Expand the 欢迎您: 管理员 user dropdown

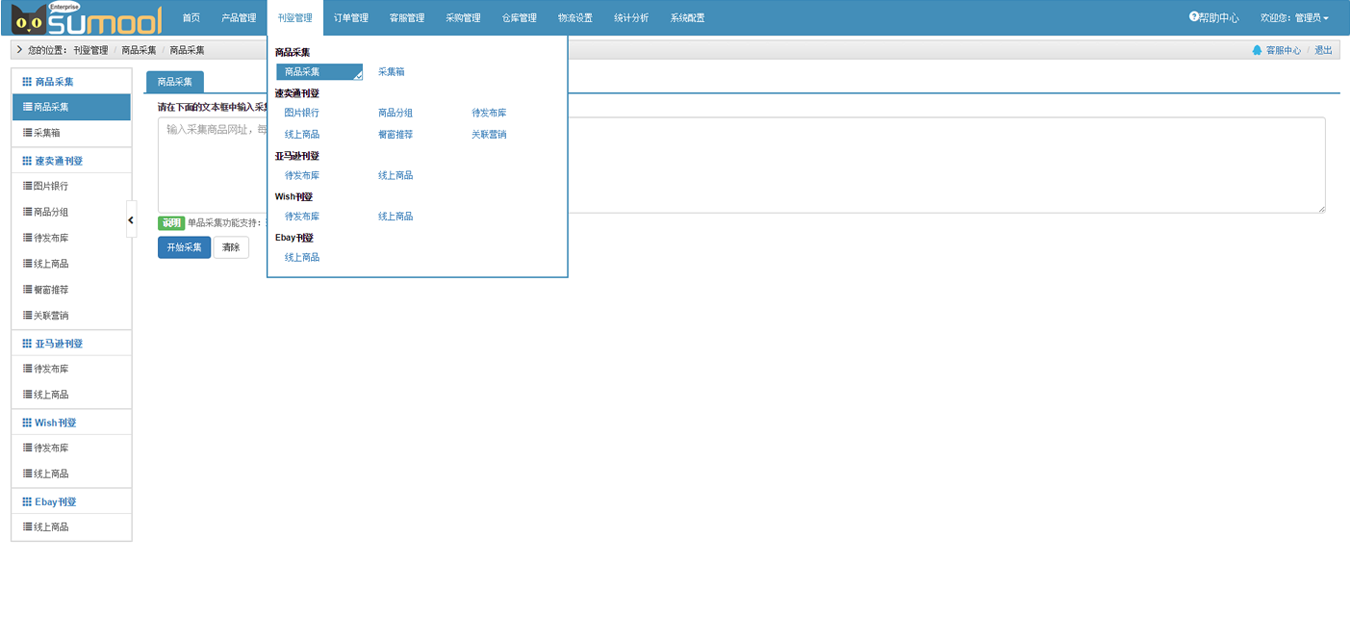(x=1295, y=18)
